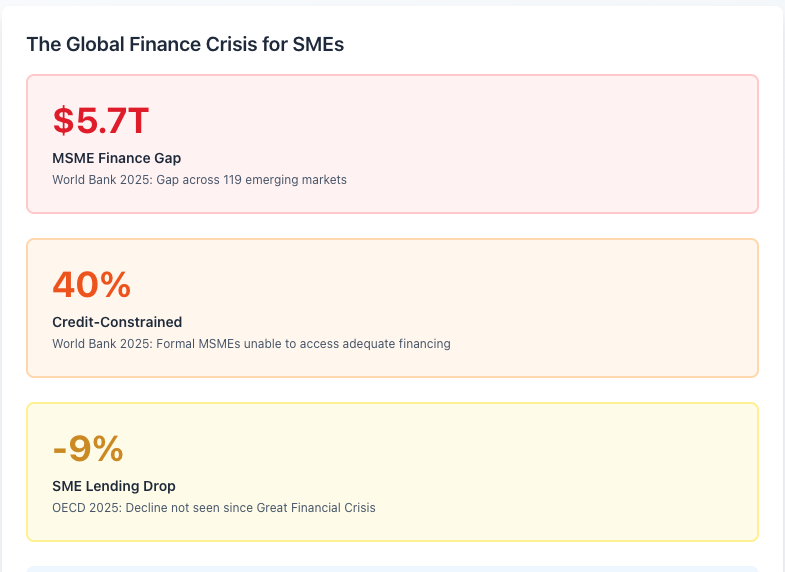The width and height of the screenshot is (785, 572).
Task: Click the partially visible blue card at bottom
Action: pos(392,568)
